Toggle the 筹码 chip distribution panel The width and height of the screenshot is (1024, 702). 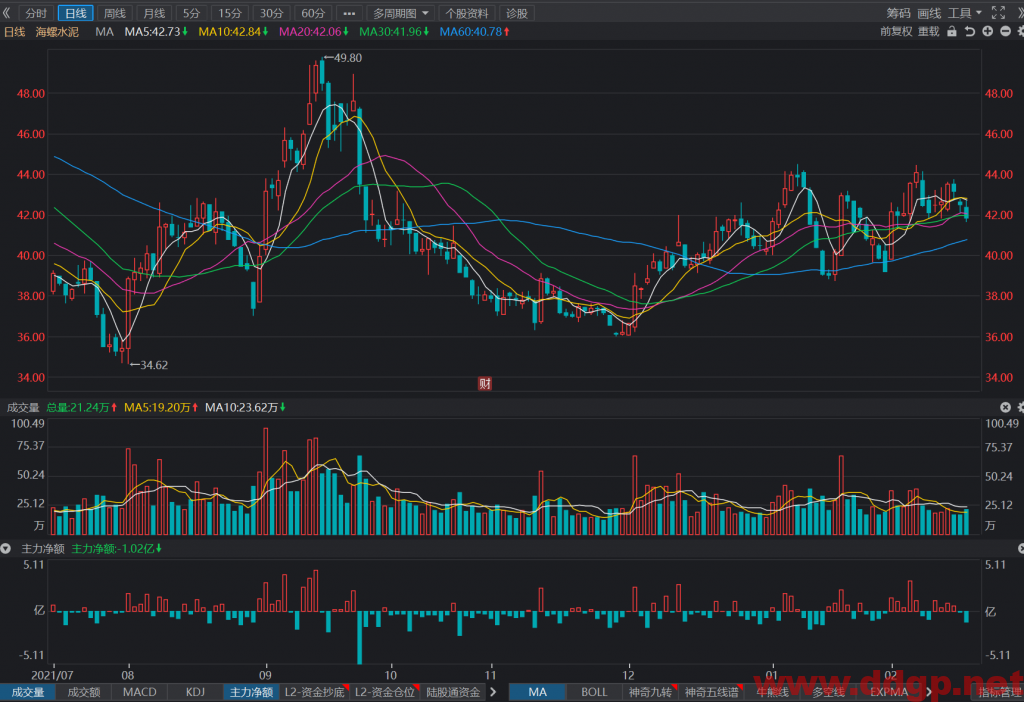pyautogui.click(x=899, y=13)
